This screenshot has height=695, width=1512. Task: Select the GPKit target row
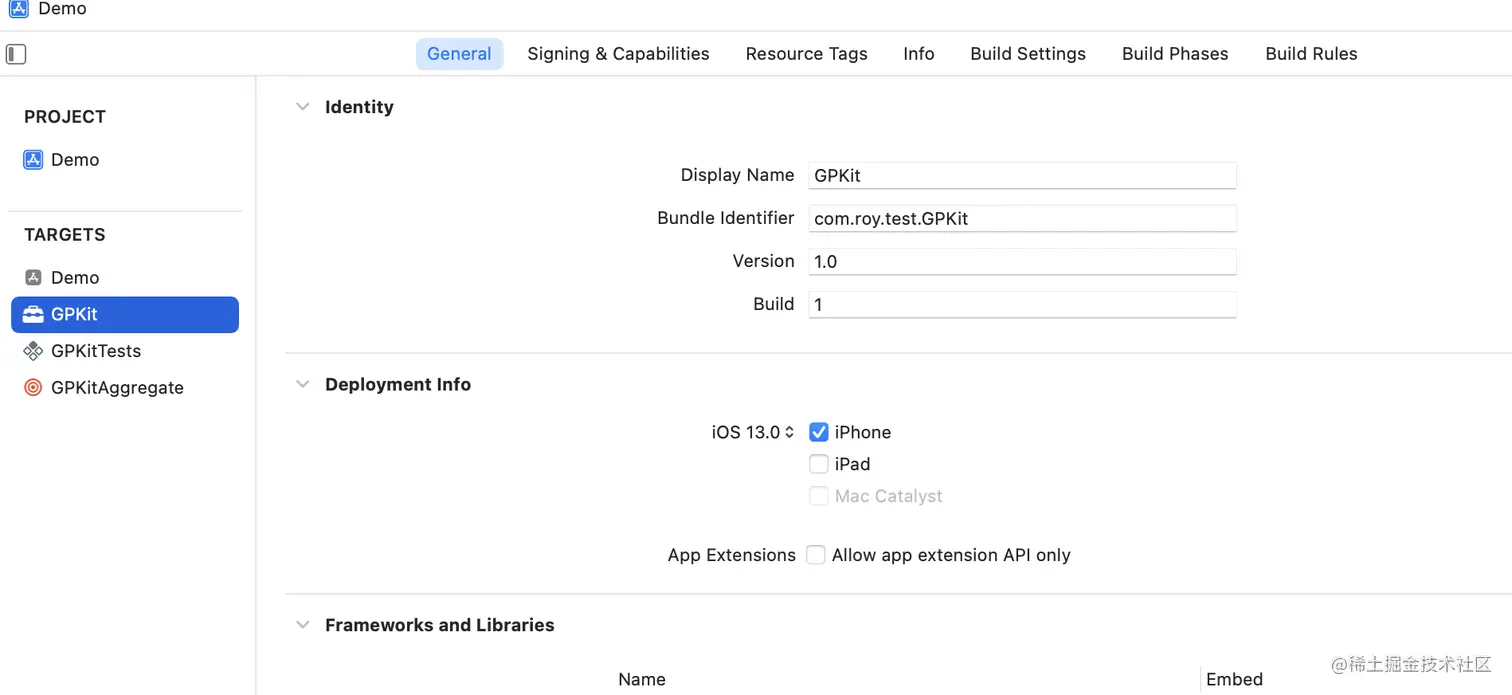(125, 314)
